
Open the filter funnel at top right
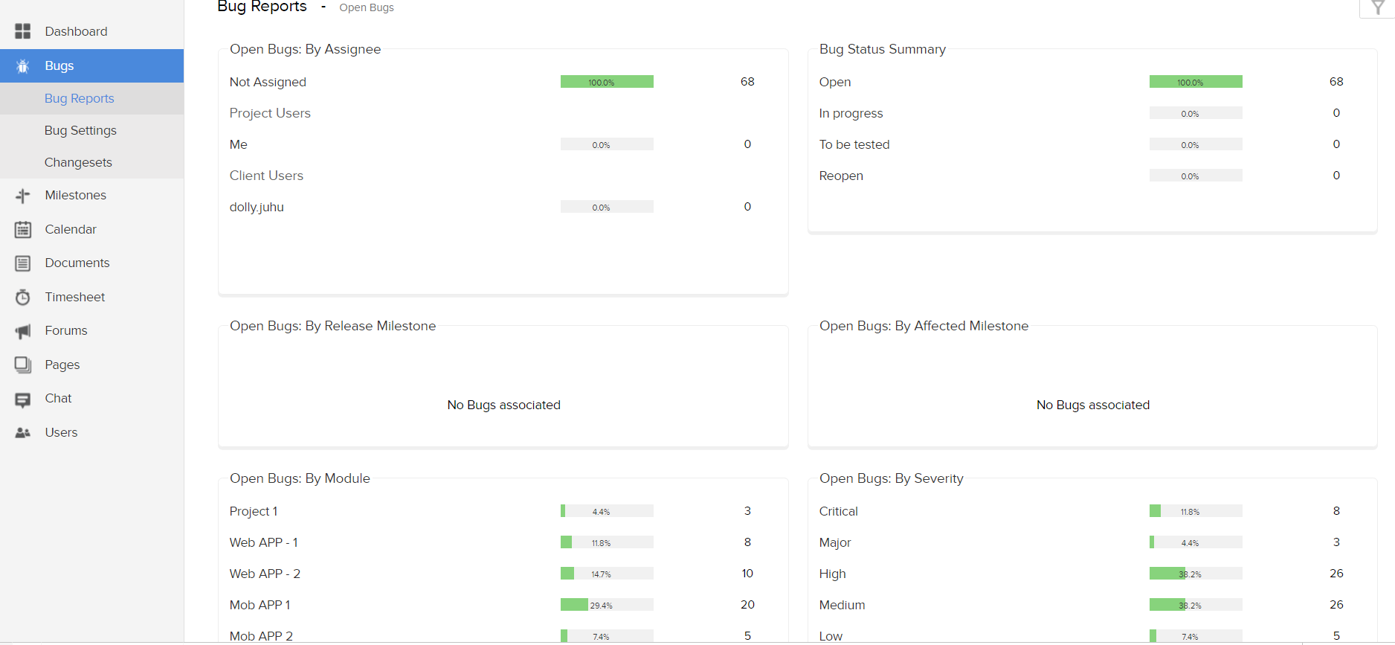[1377, 8]
